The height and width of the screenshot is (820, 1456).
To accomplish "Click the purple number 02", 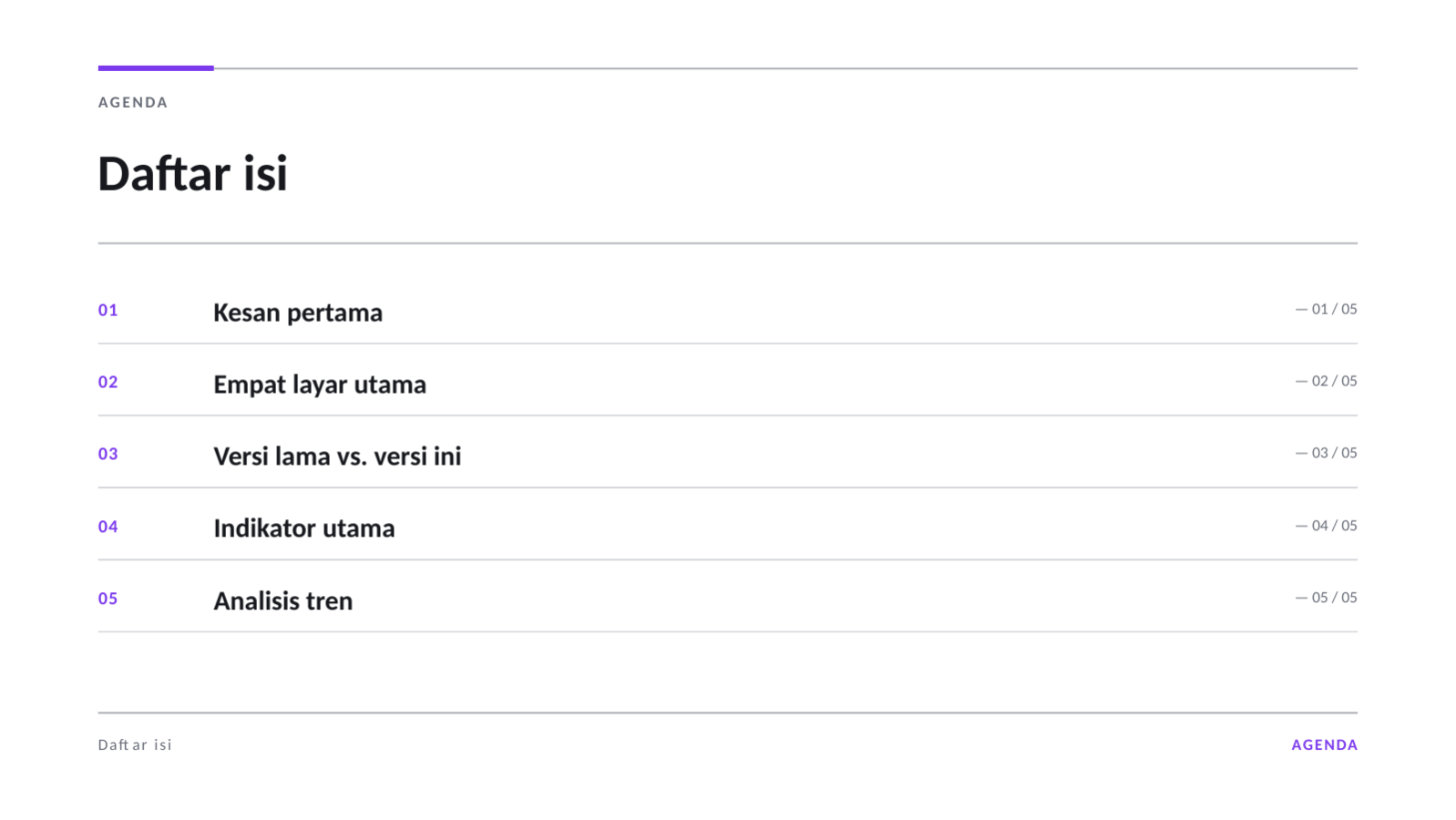I will (x=108, y=382).
